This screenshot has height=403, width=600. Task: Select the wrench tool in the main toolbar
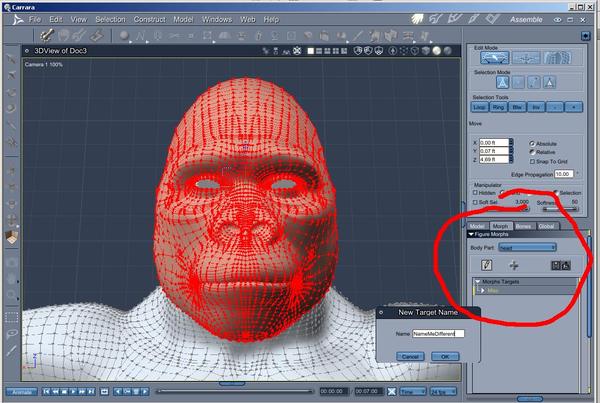(47, 36)
